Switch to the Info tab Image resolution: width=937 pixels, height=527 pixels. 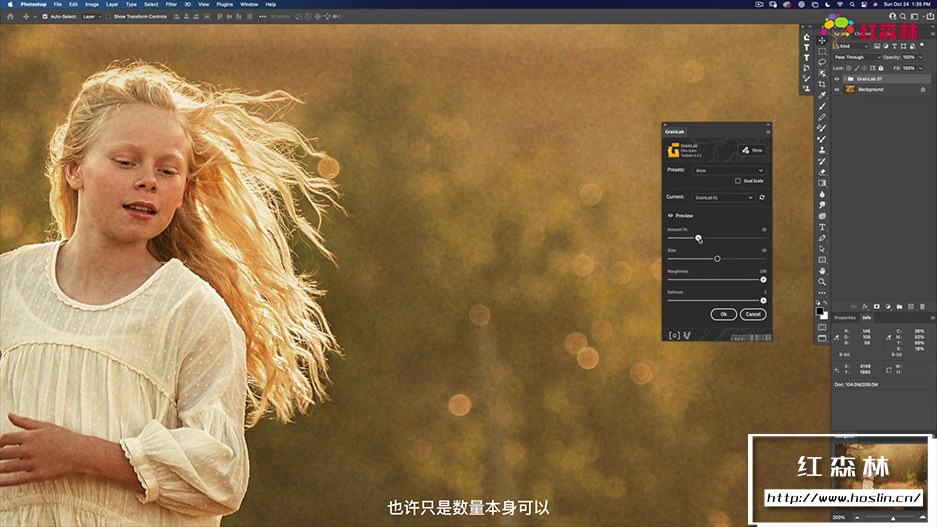(x=866, y=318)
